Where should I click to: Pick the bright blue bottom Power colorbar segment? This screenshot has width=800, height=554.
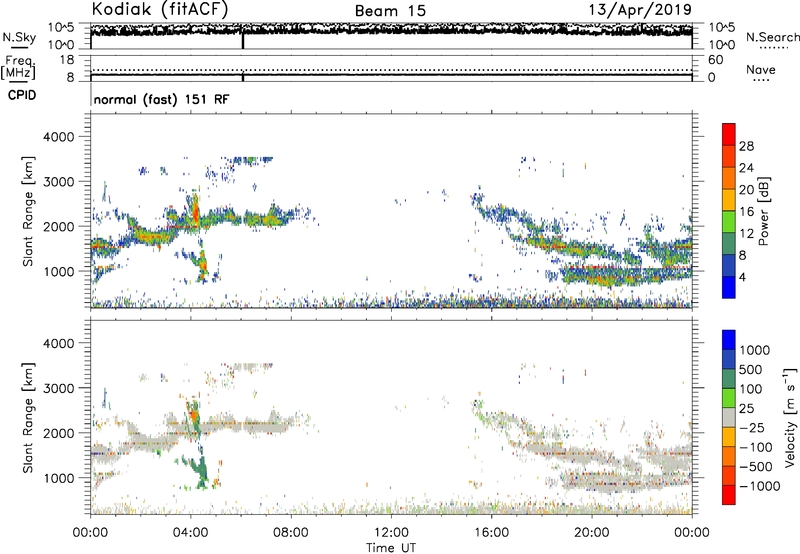[x=729, y=287]
